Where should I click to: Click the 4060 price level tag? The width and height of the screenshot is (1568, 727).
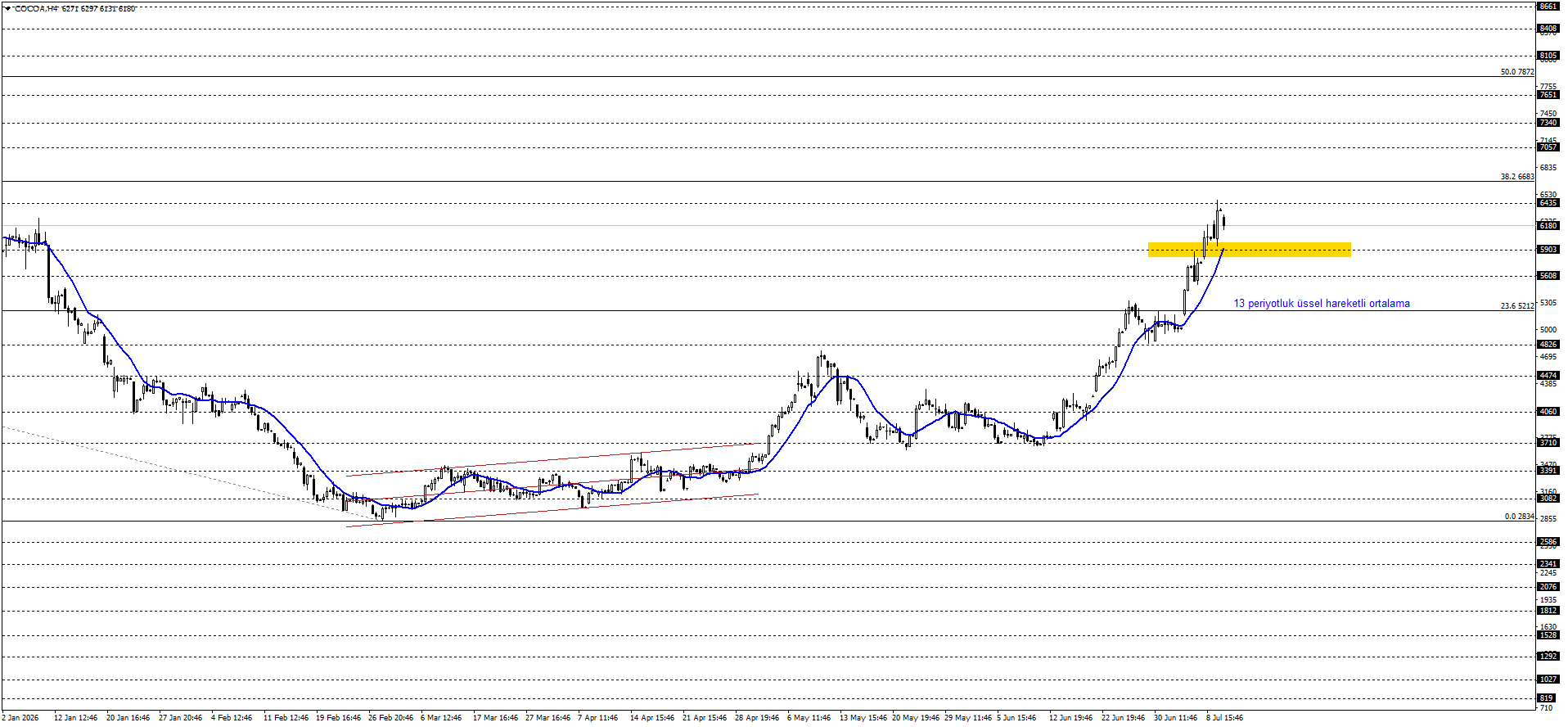[x=1548, y=412]
